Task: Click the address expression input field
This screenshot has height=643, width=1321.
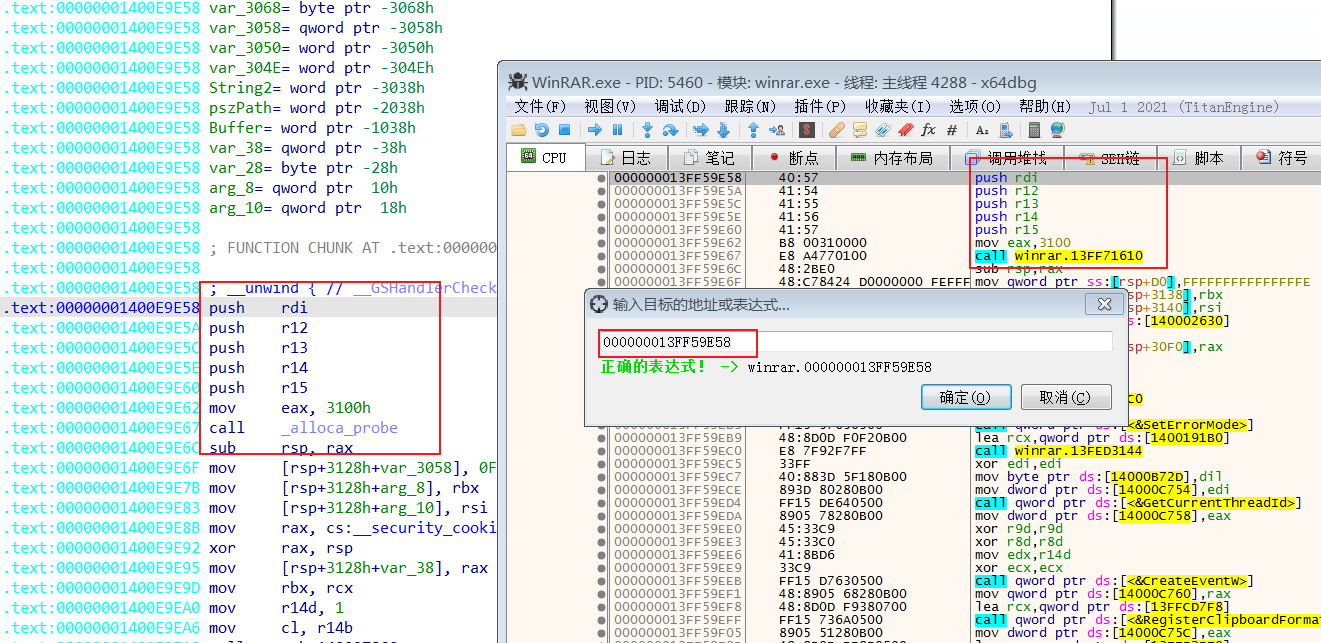Action: (x=855, y=342)
